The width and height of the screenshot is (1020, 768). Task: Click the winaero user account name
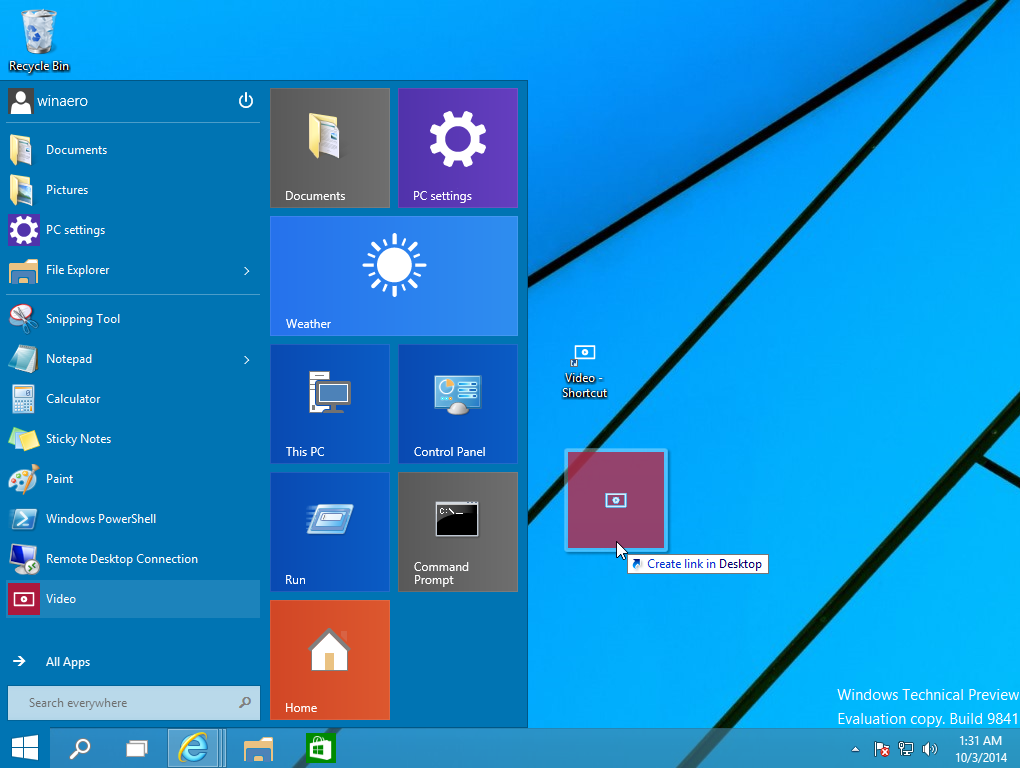pyautogui.click(x=62, y=101)
